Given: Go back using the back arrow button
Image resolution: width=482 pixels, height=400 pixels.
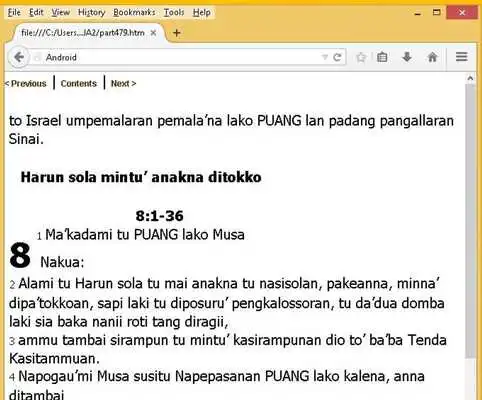Looking at the screenshot, I should (19, 57).
